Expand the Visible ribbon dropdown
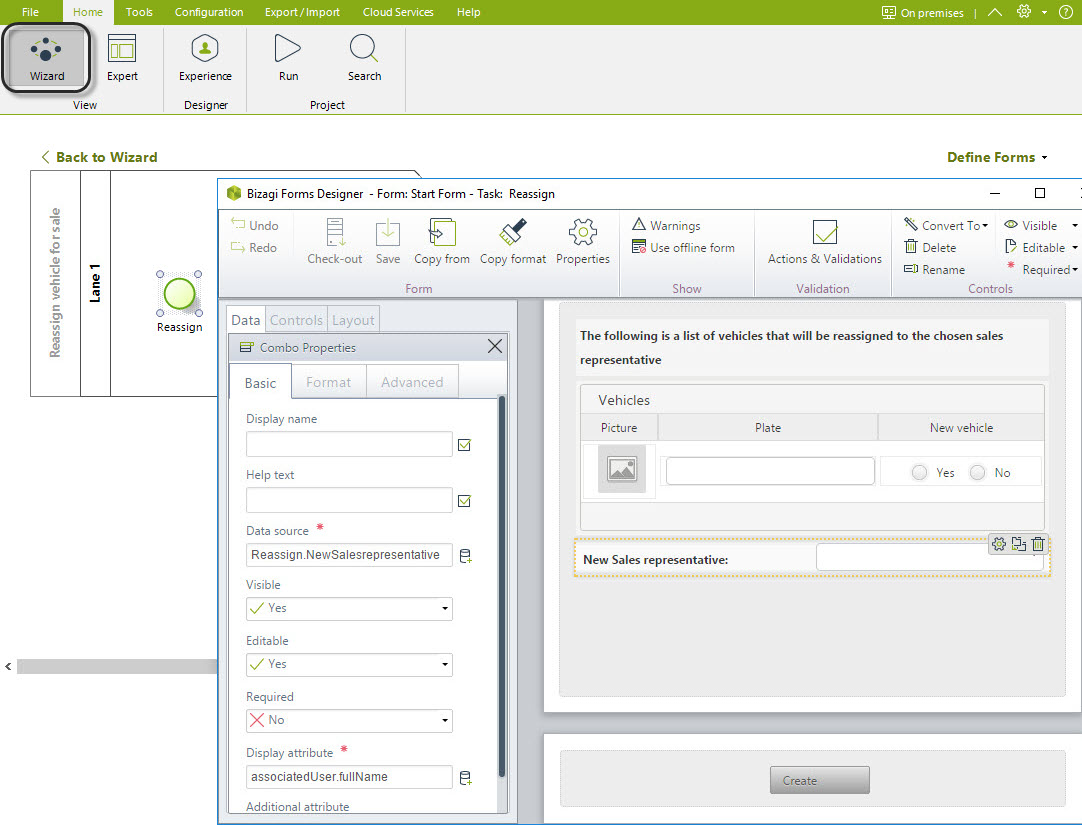This screenshot has width=1082, height=825. [x=1074, y=226]
